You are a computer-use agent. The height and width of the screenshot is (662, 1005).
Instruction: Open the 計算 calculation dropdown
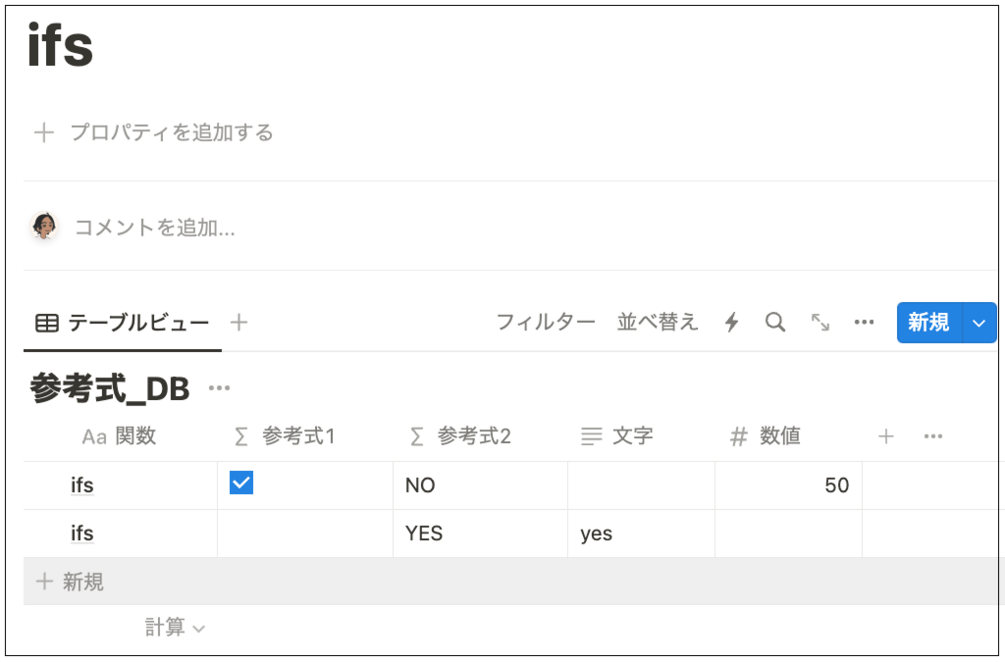[x=175, y=627]
